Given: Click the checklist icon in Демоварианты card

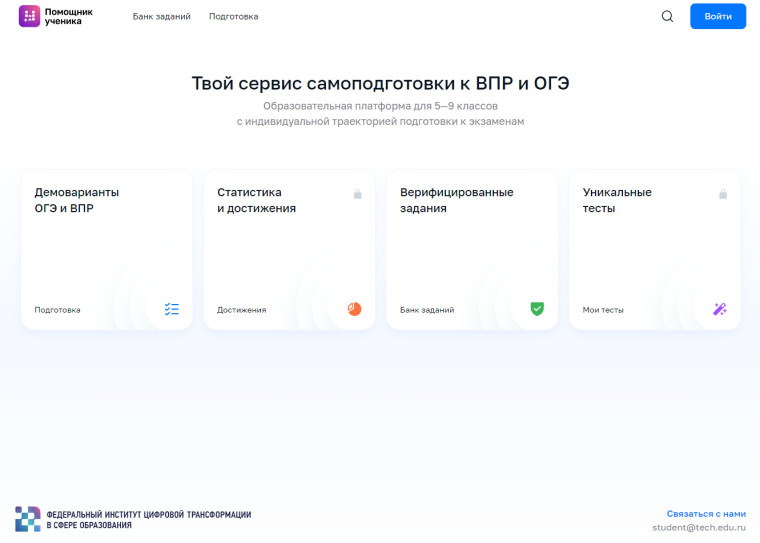Looking at the screenshot, I should [172, 309].
